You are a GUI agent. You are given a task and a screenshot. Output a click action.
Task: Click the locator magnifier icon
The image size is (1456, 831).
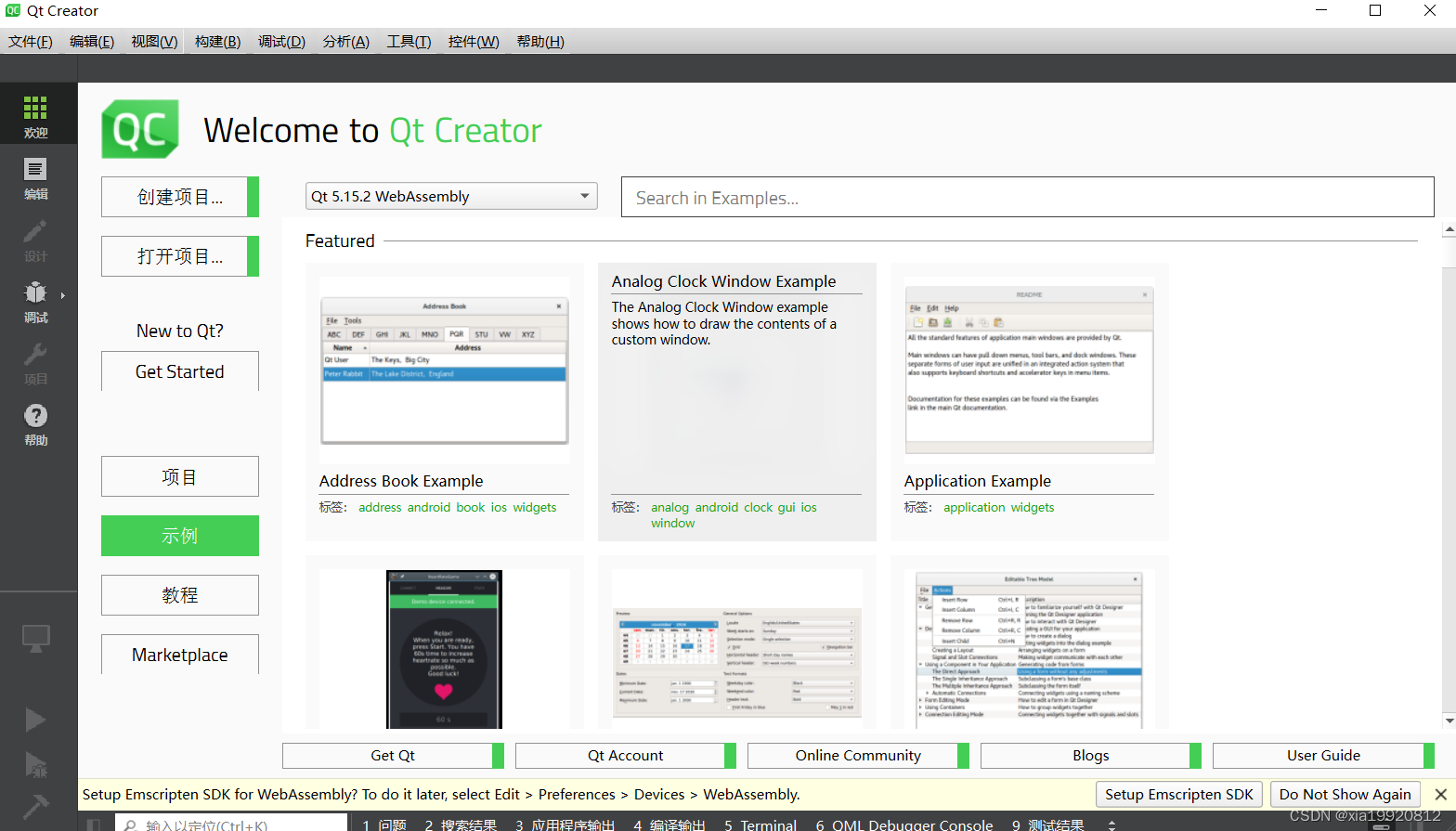click(x=130, y=825)
